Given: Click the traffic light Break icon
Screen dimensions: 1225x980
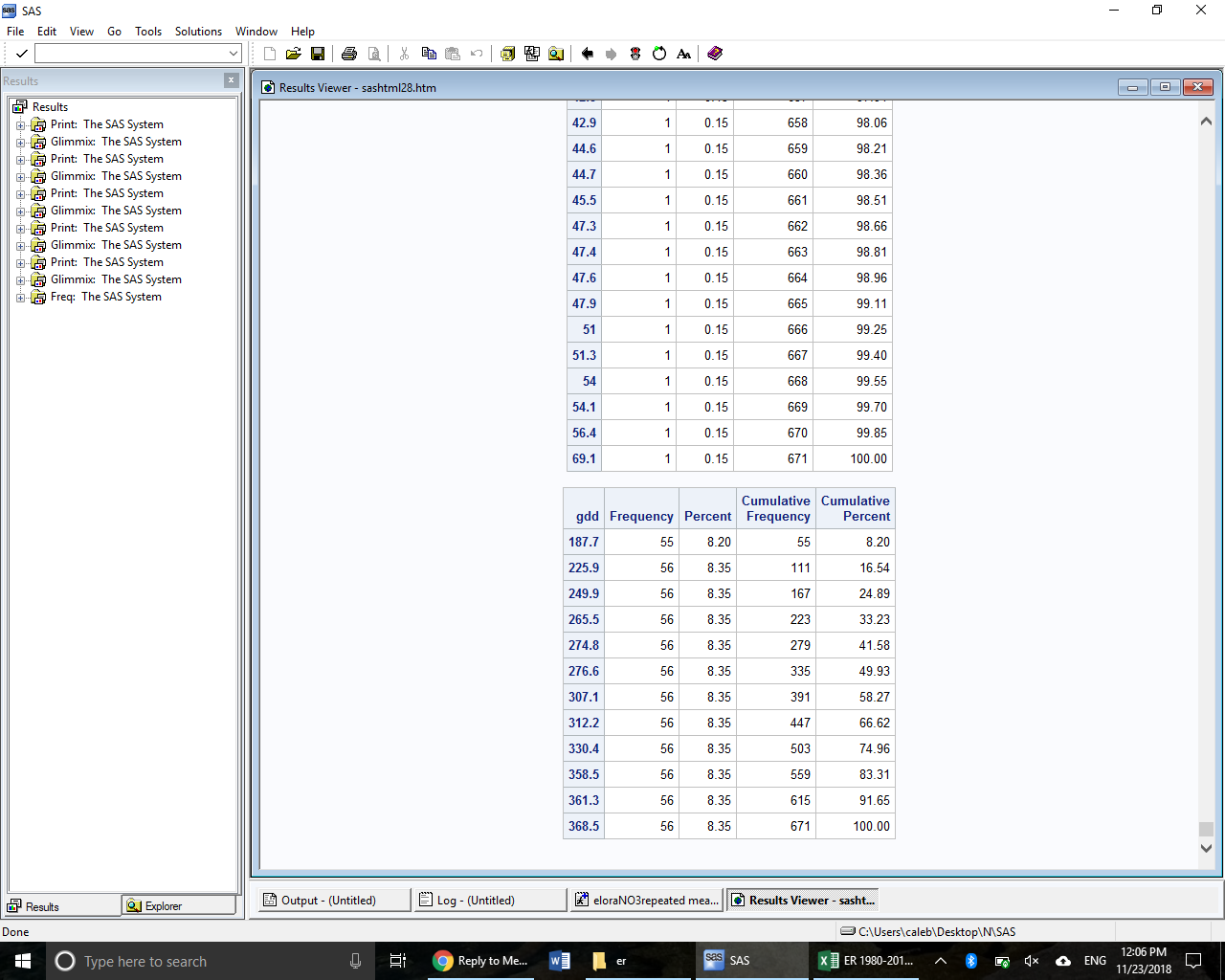Looking at the screenshot, I should [x=635, y=54].
